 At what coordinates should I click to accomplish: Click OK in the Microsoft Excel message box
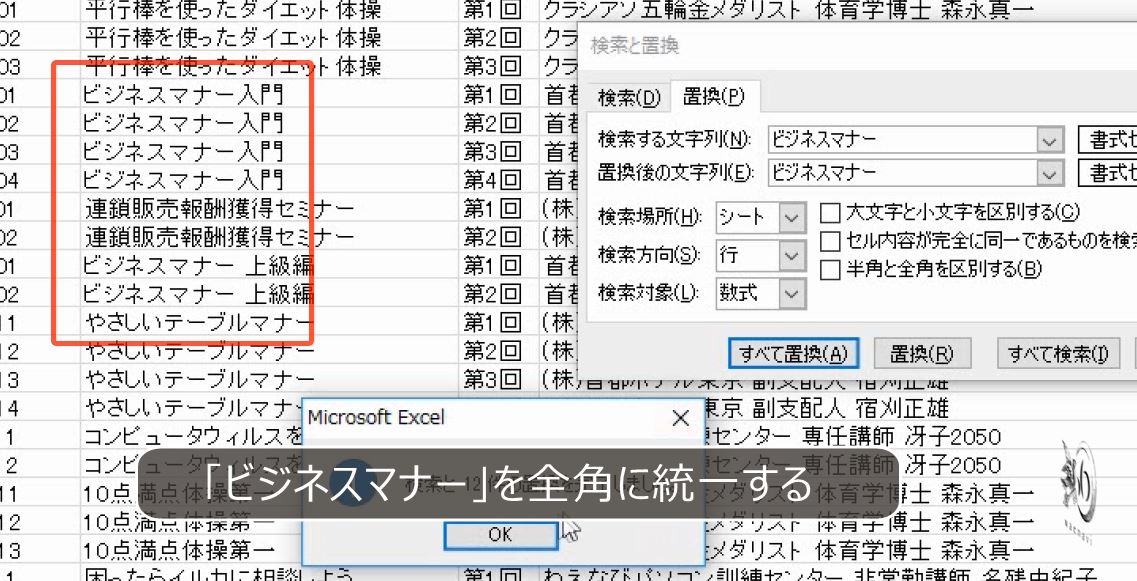(500, 535)
